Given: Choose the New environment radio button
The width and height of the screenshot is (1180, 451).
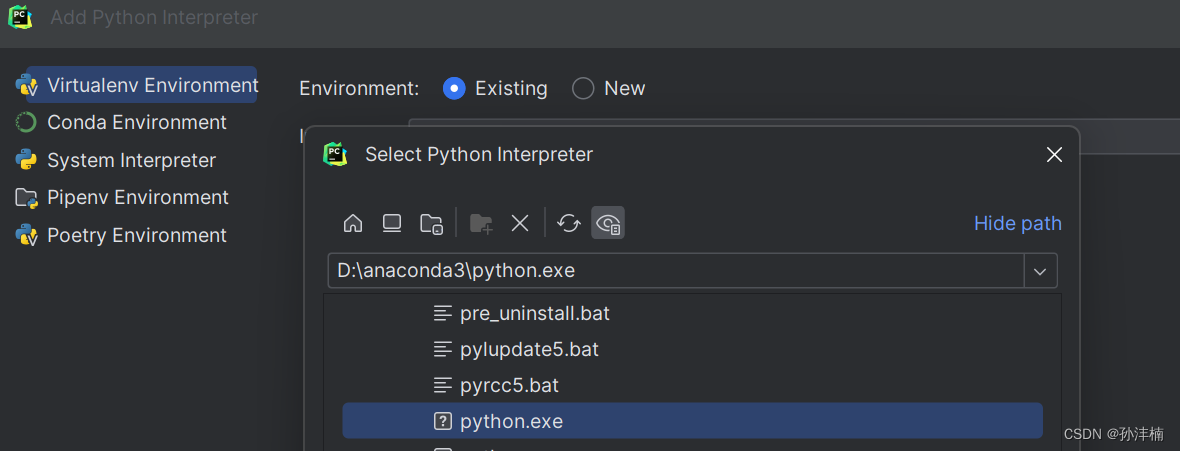Looking at the screenshot, I should [x=583, y=88].
